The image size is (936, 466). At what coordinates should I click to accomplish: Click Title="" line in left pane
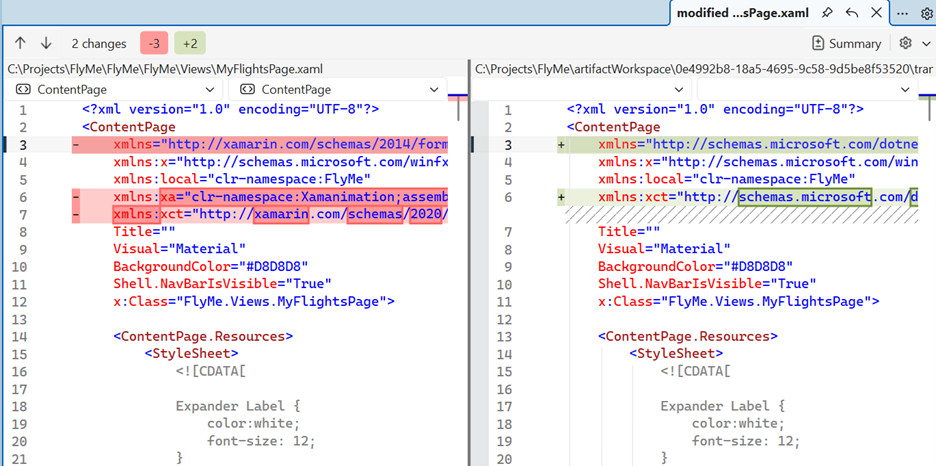pos(142,232)
